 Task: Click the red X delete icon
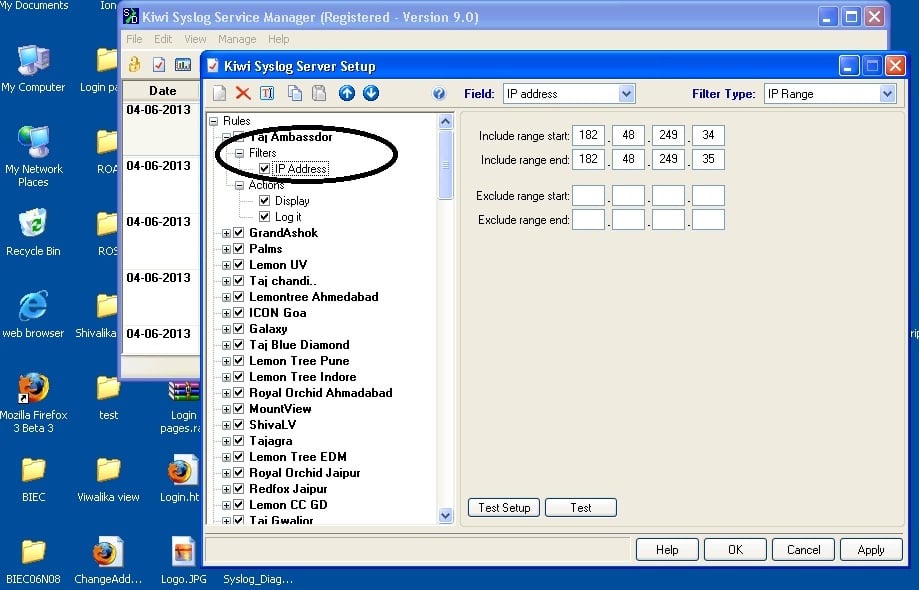[x=243, y=93]
